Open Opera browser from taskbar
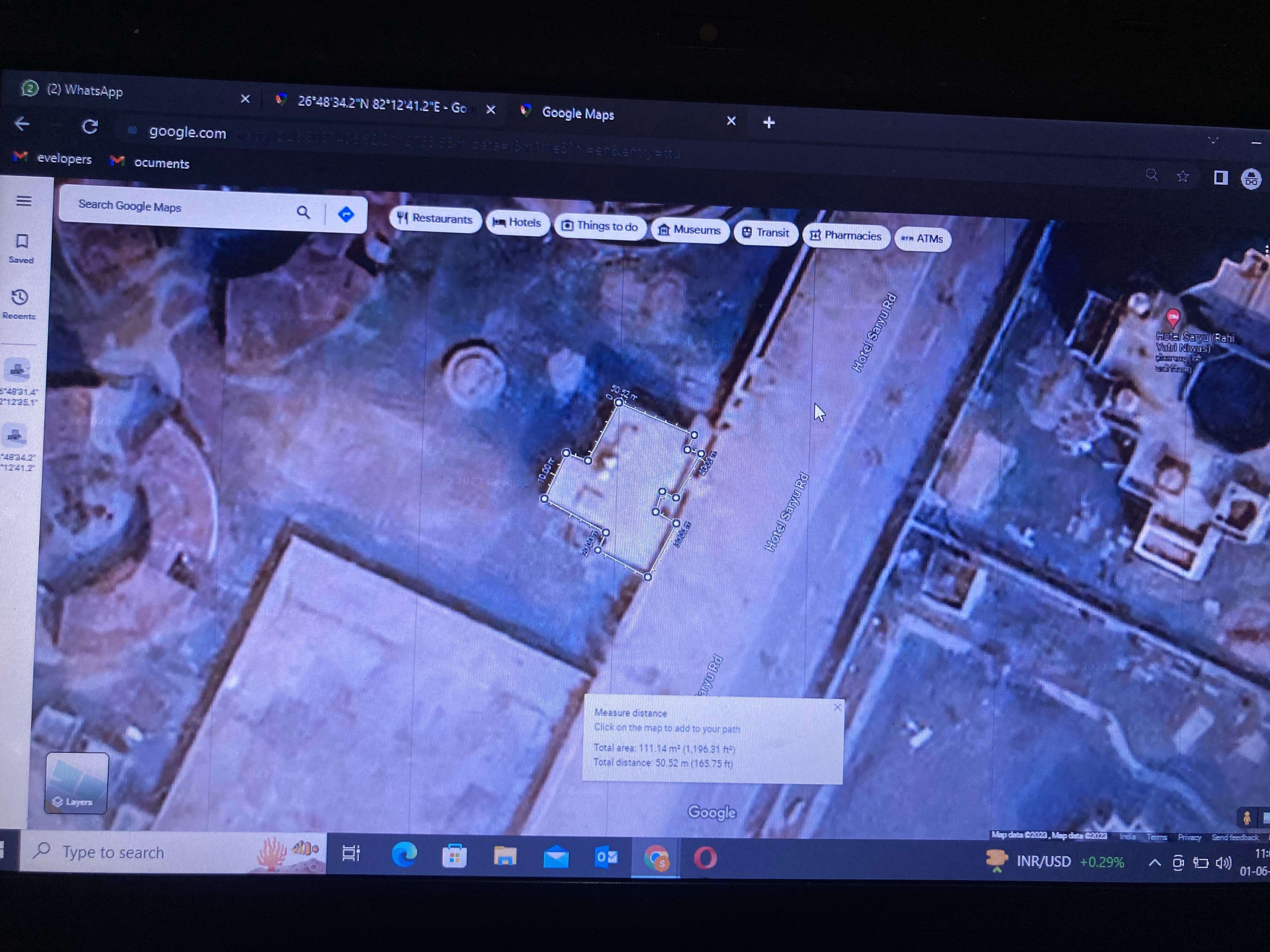1270x952 pixels. click(x=705, y=858)
